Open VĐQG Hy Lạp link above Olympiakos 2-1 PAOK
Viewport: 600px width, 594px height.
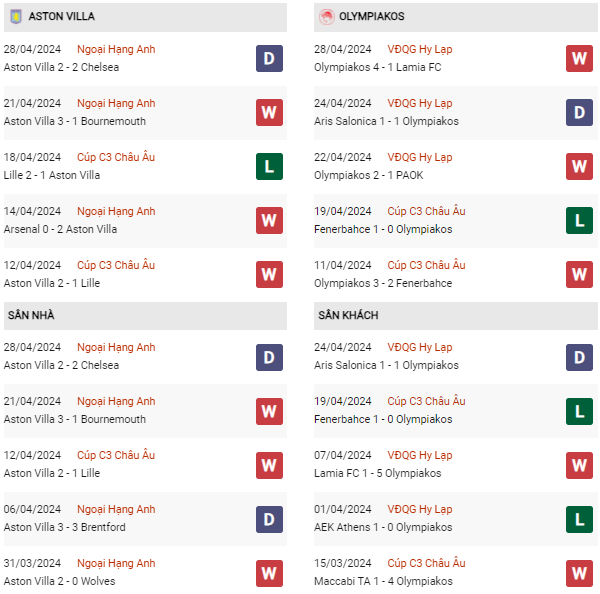coord(420,157)
